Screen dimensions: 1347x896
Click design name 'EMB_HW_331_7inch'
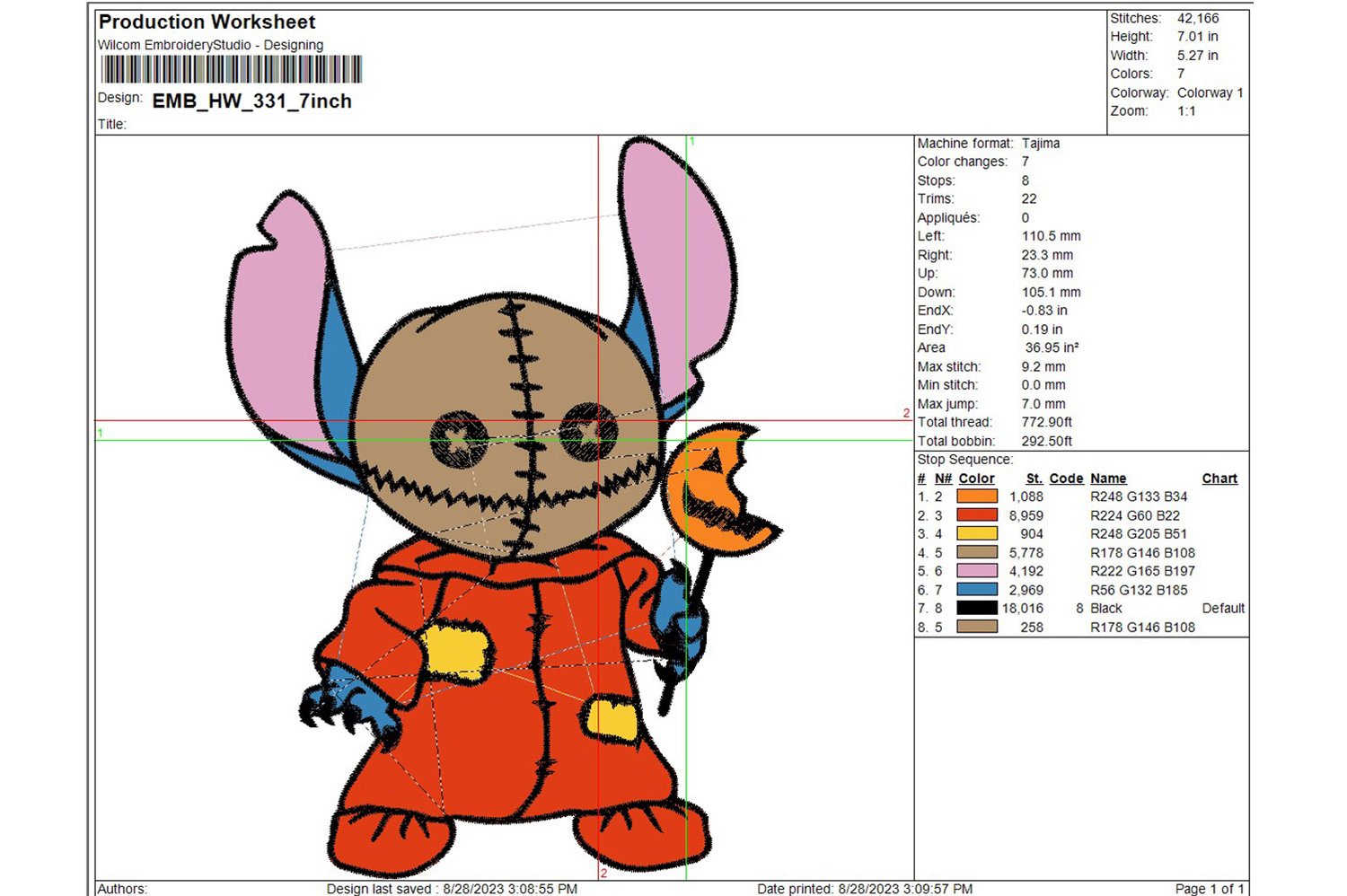coord(252,101)
